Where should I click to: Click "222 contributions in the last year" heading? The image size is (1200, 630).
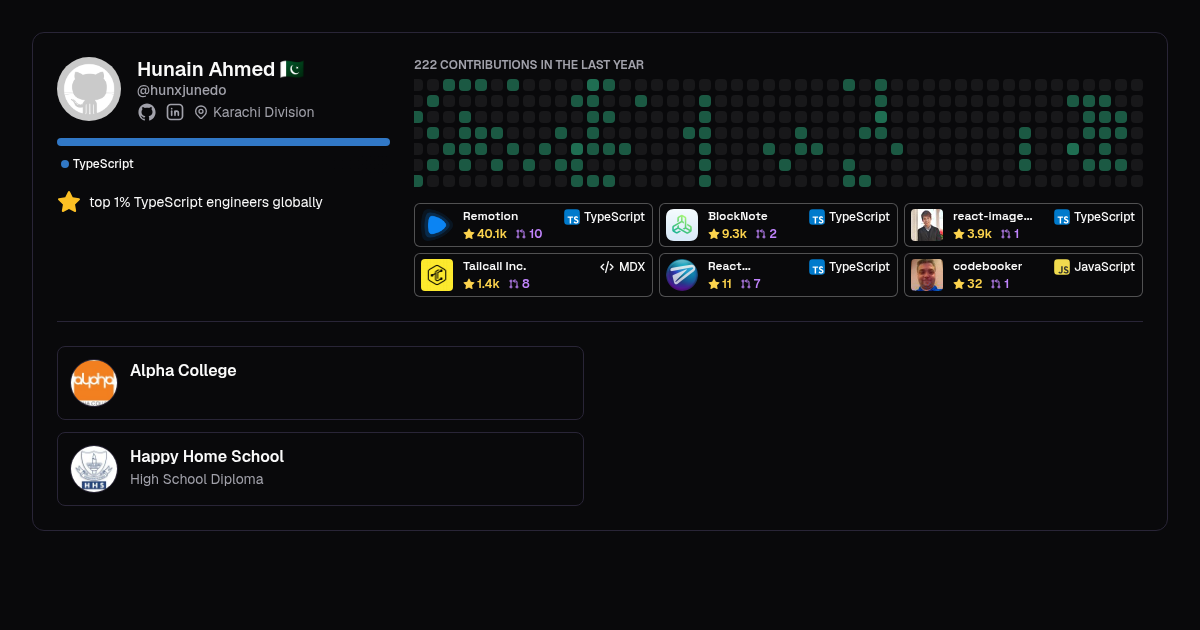tap(529, 65)
